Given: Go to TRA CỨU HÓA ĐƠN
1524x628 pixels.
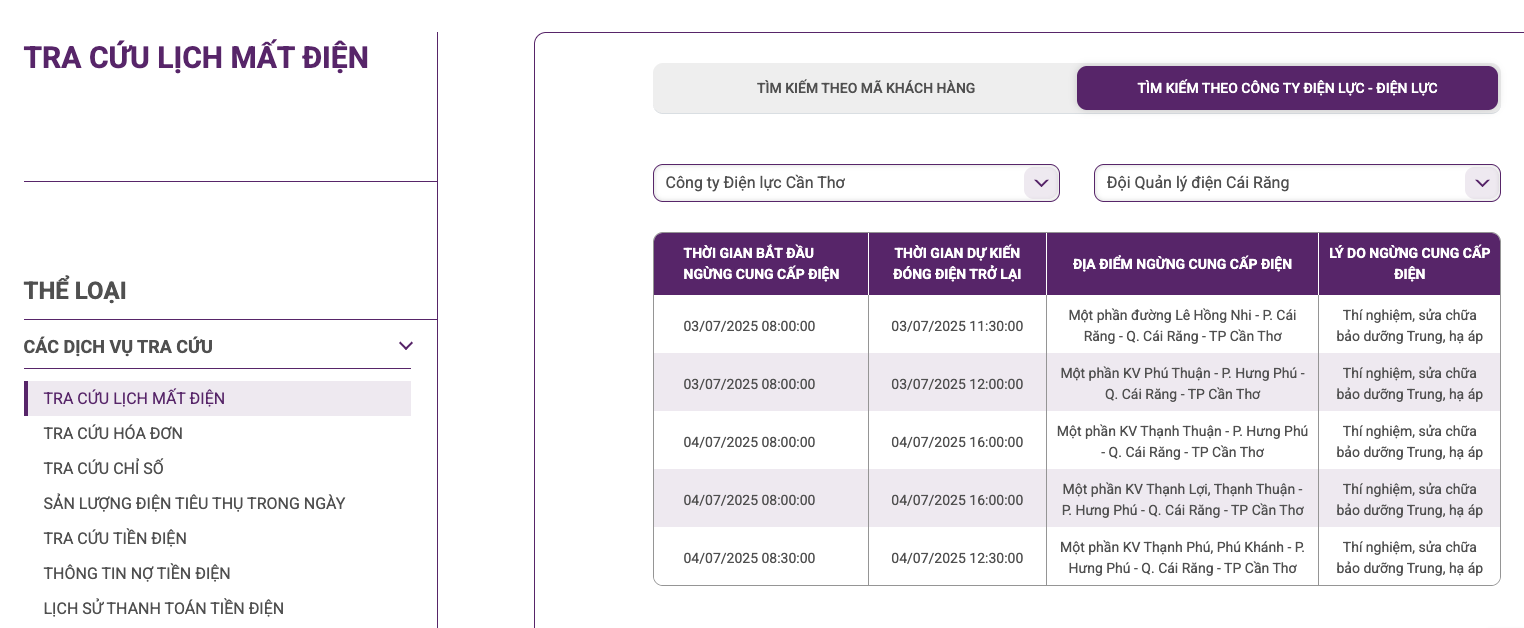Looking at the screenshot, I should (x=113, y=433).
